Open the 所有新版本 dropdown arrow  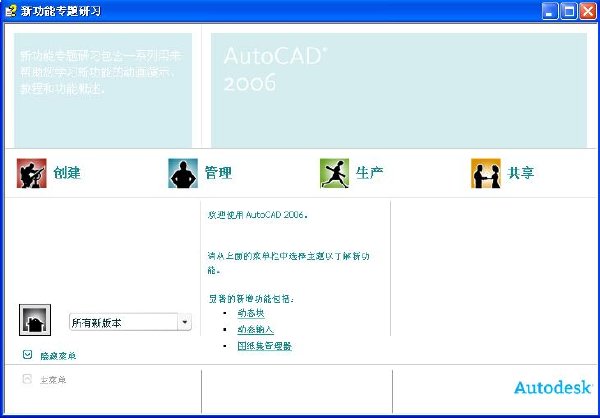click(x=184, y=322)
